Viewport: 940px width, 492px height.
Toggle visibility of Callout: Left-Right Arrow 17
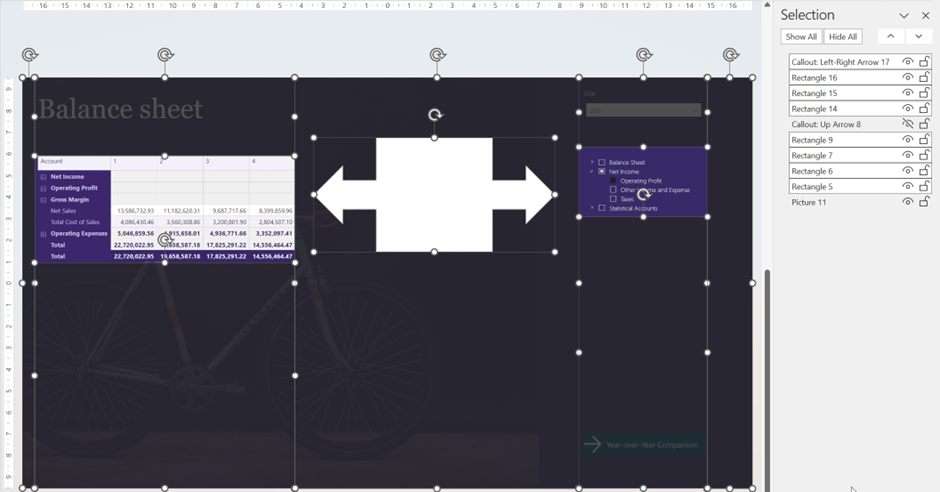(x=908, y=62)
